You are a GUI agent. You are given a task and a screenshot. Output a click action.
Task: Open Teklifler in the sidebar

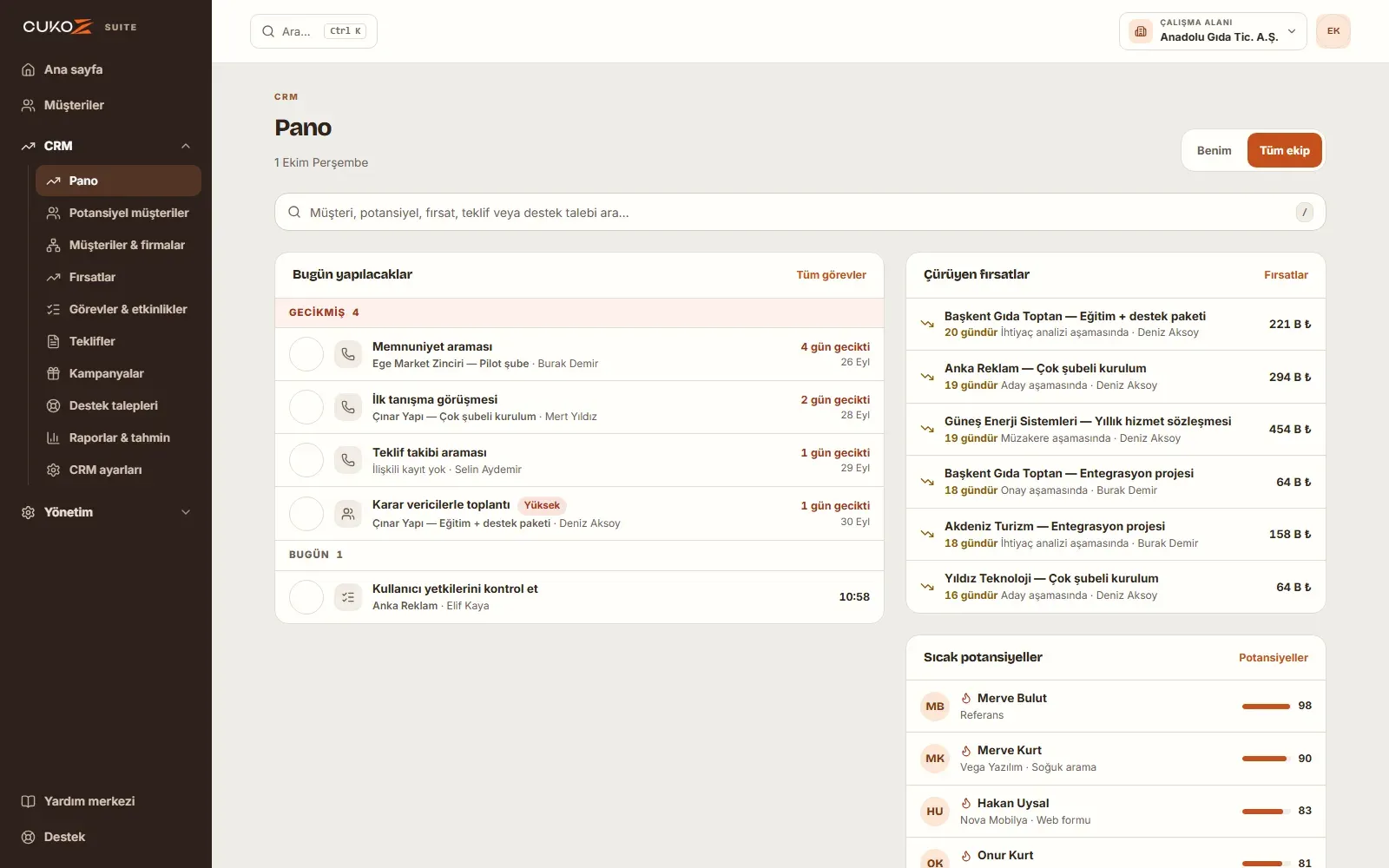(118, 341)
